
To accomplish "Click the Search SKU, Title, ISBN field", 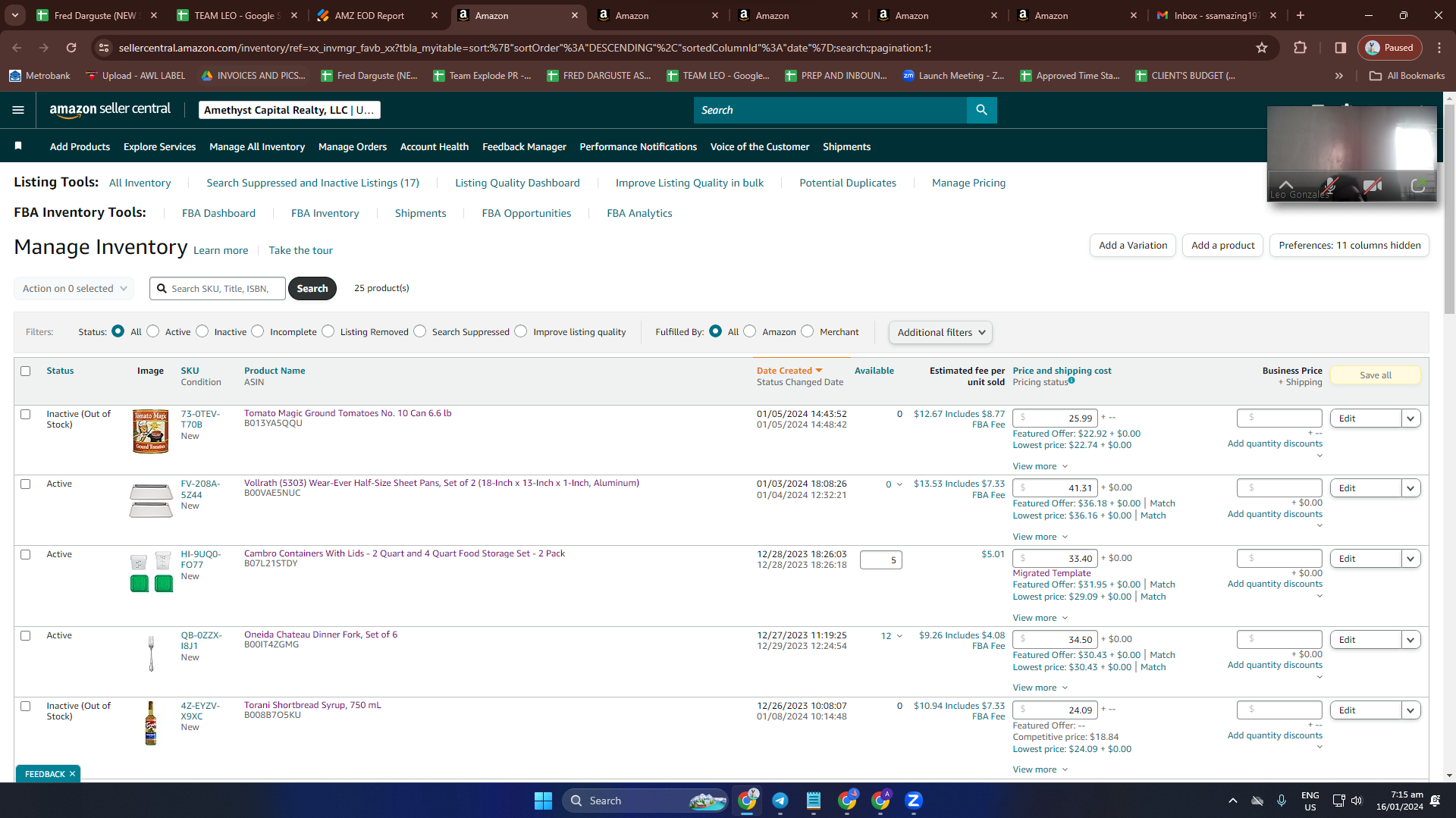I will coord(218,289).
